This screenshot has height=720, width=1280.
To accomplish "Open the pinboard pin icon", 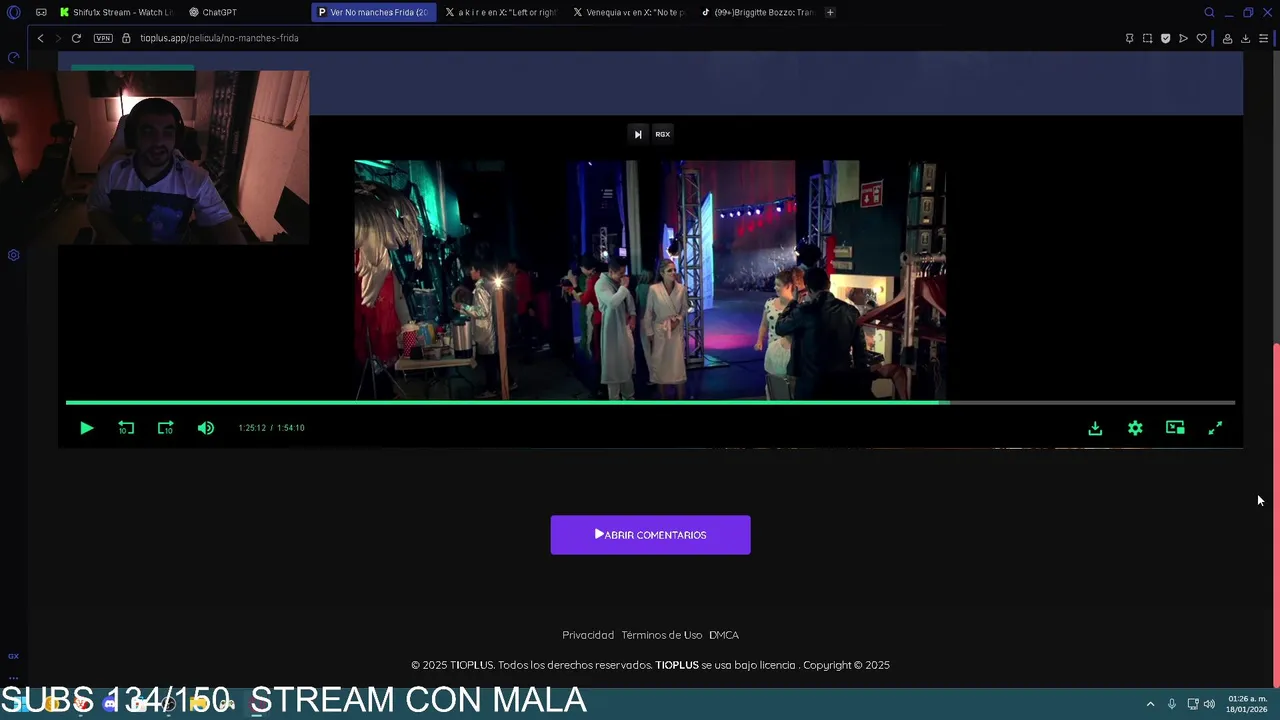I will click(x=1129, y=38).
